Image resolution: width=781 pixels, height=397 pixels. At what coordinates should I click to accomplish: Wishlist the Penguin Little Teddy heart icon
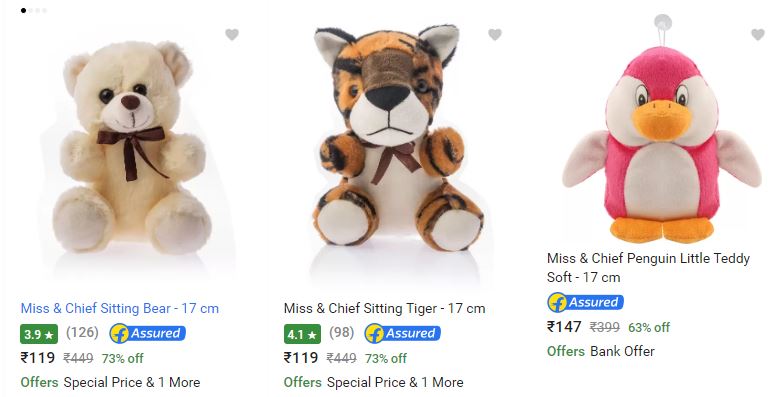[x=758, y=34]
